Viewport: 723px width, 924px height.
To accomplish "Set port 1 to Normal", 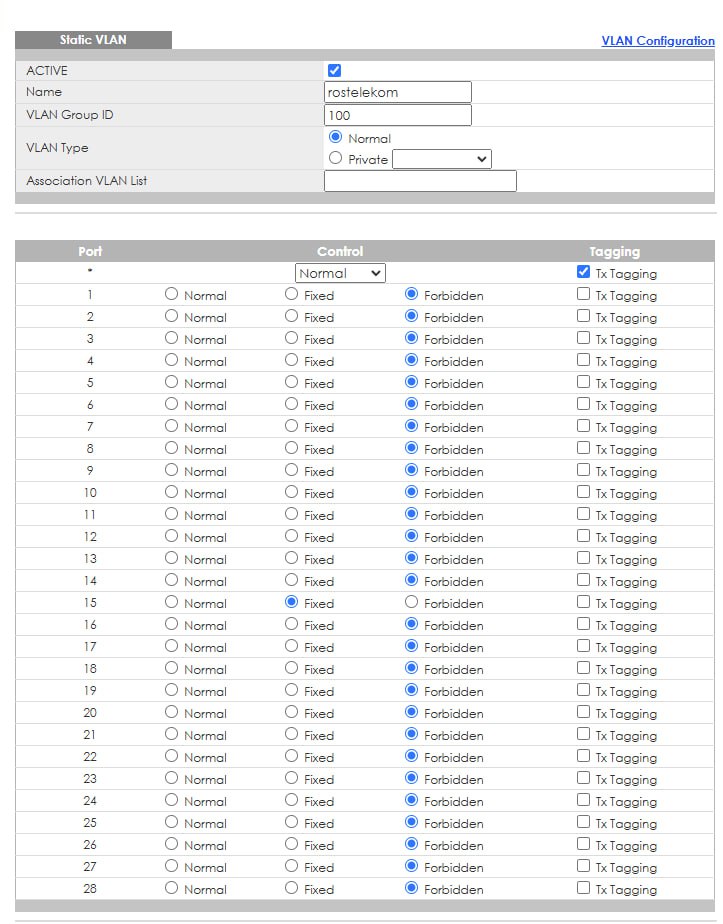I will [171, 293].
